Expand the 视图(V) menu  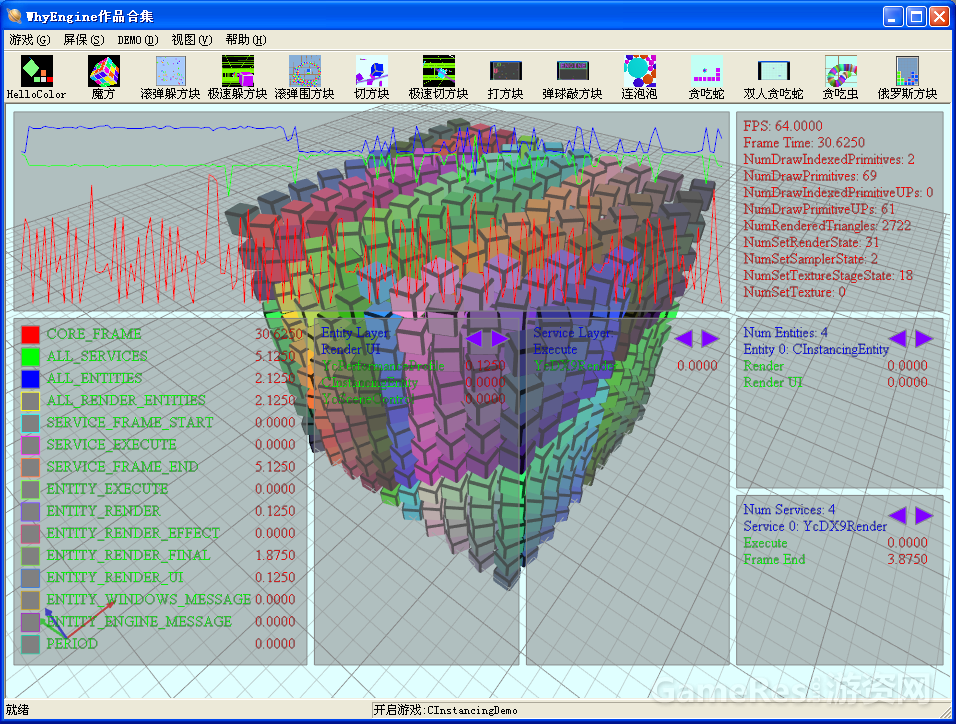pyautogui.click(x=191, y=40)
